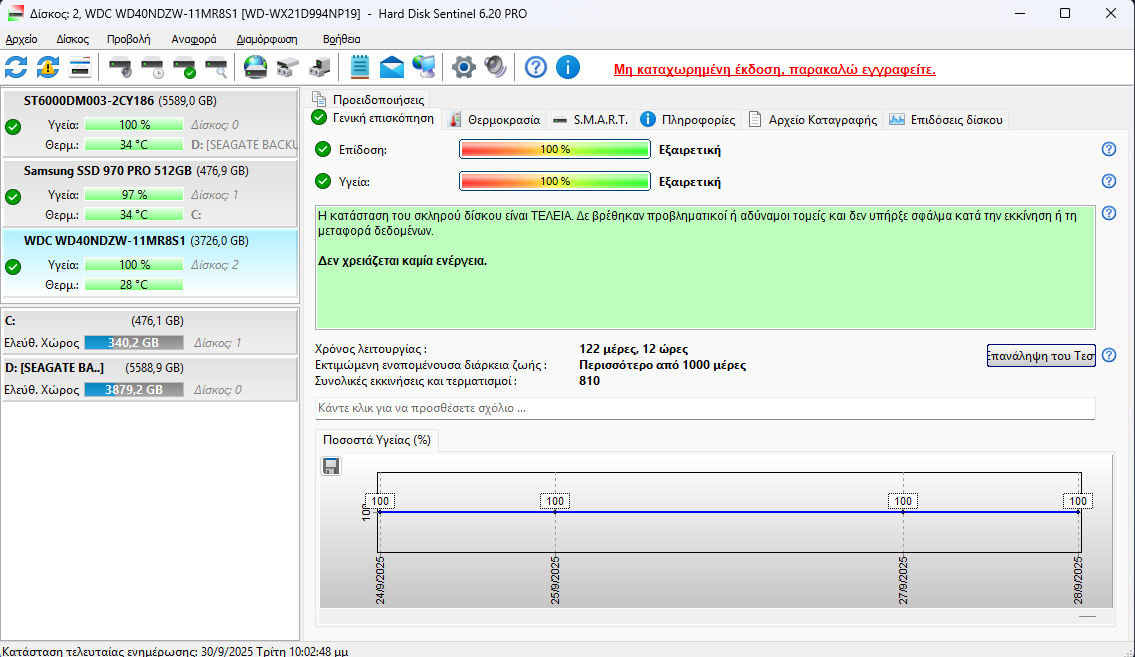Click the comment input field
This screenshot has width=1135, height=657.
(705, 408)
